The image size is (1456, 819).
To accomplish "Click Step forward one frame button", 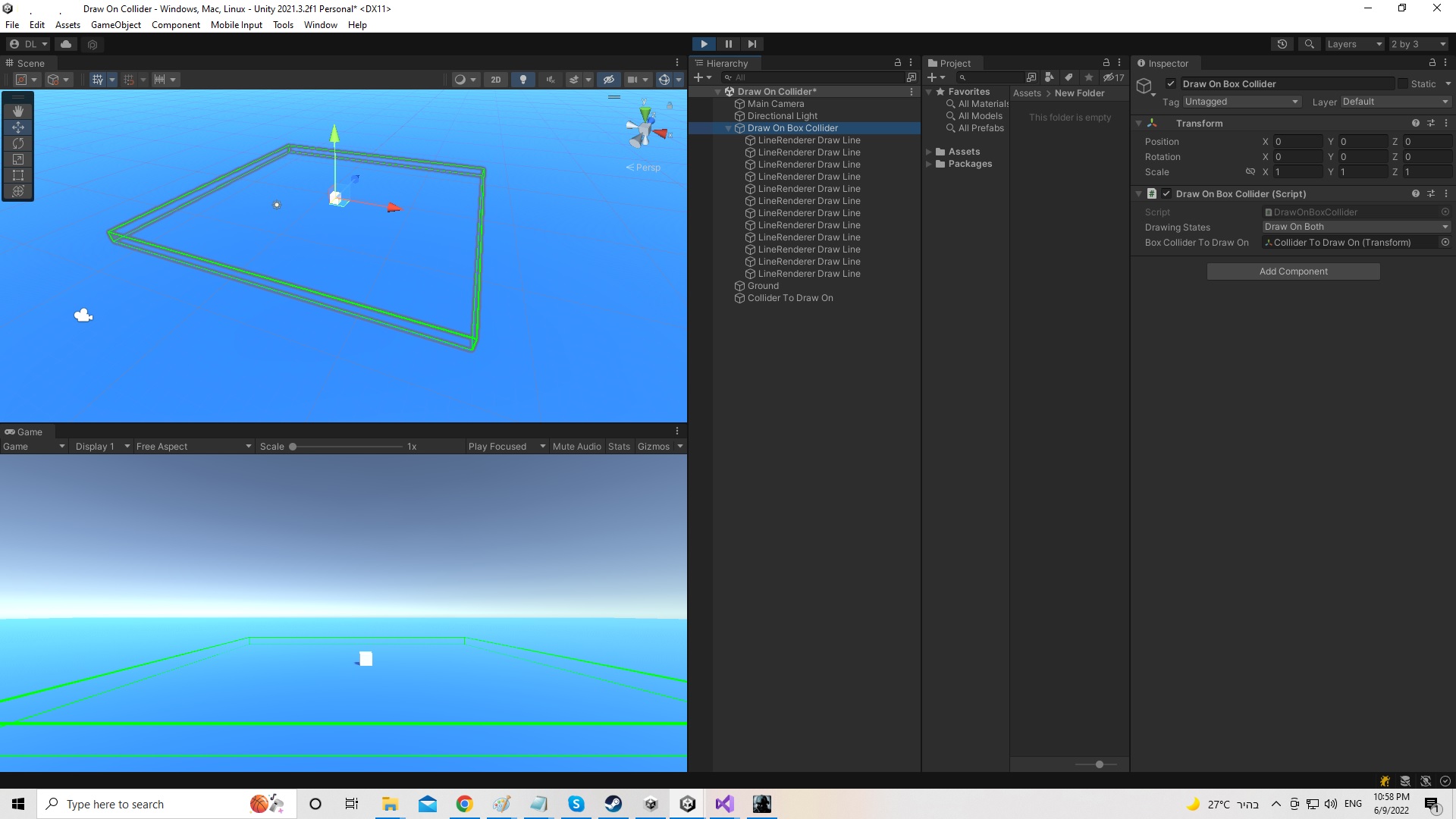I will pyautogui.click(x=752, y=44).
